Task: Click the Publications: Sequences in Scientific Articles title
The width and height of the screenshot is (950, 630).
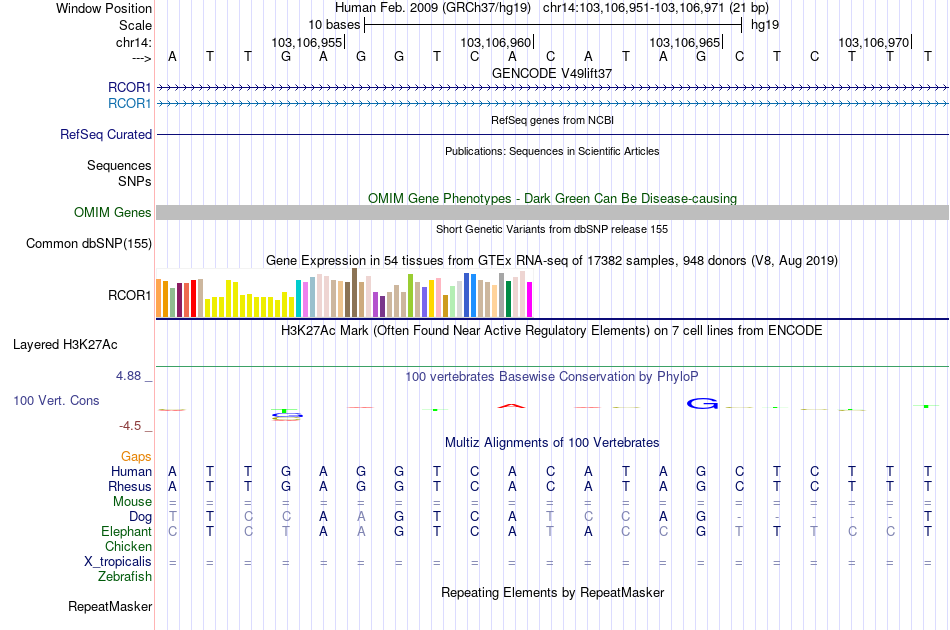Action: pos(552,151)
